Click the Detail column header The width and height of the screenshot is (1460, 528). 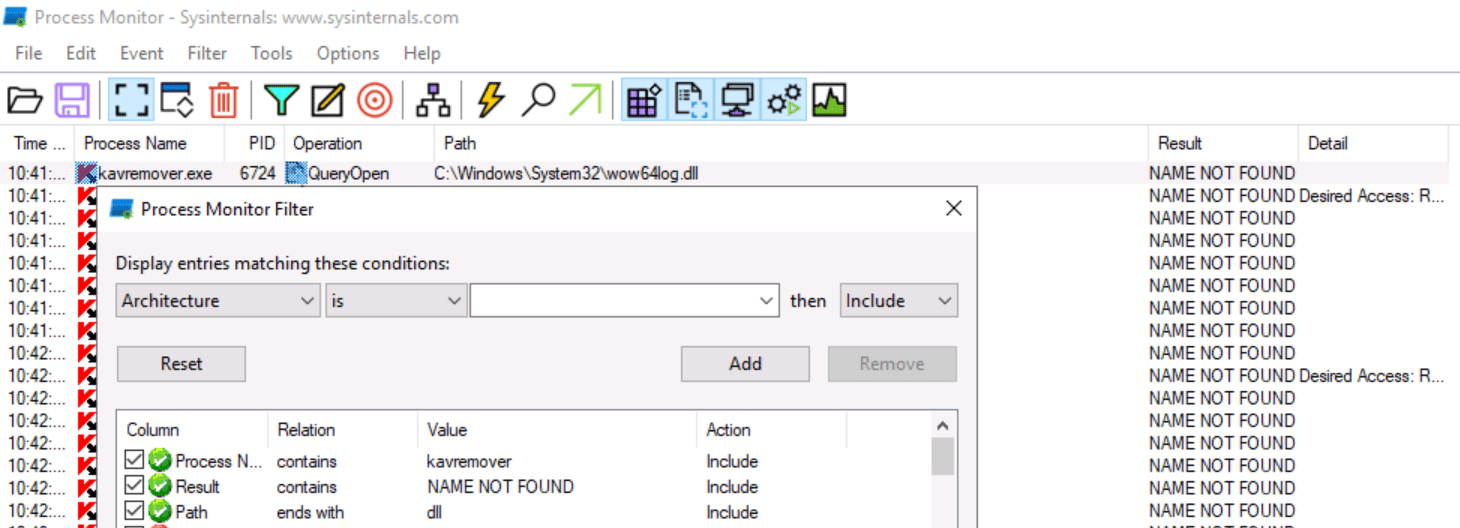coord(1373,143)
